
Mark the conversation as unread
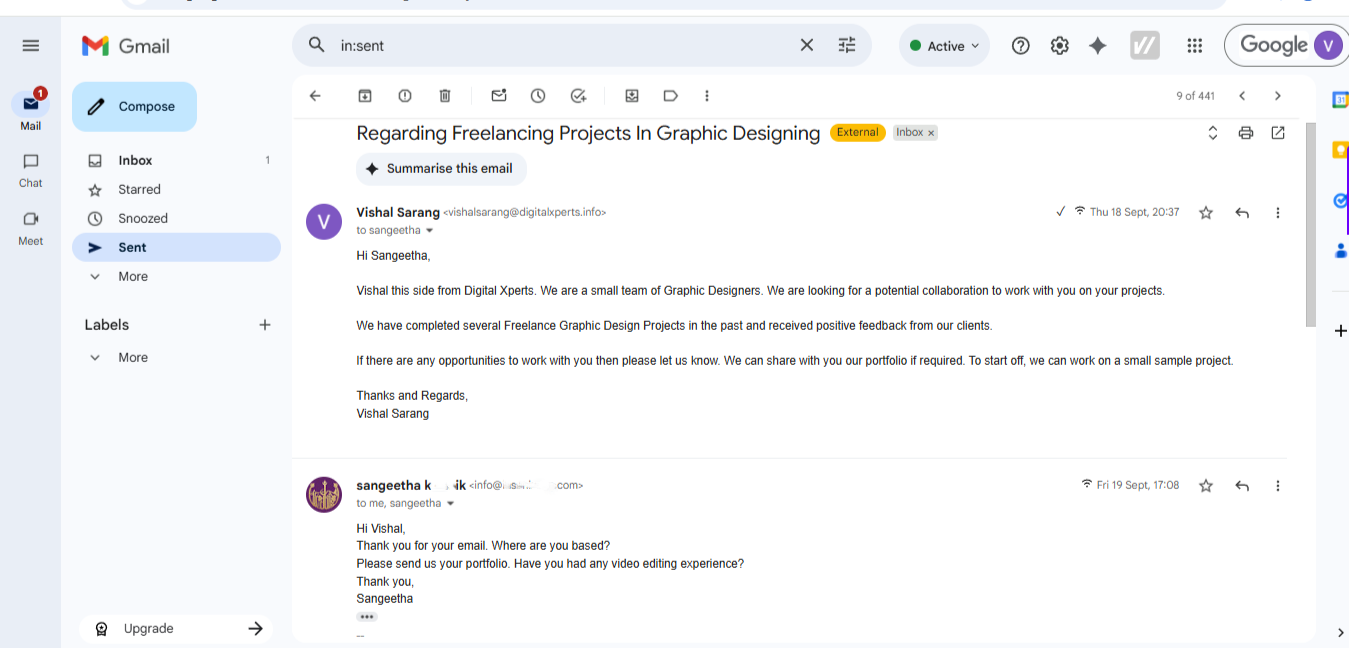coord(499,96)
